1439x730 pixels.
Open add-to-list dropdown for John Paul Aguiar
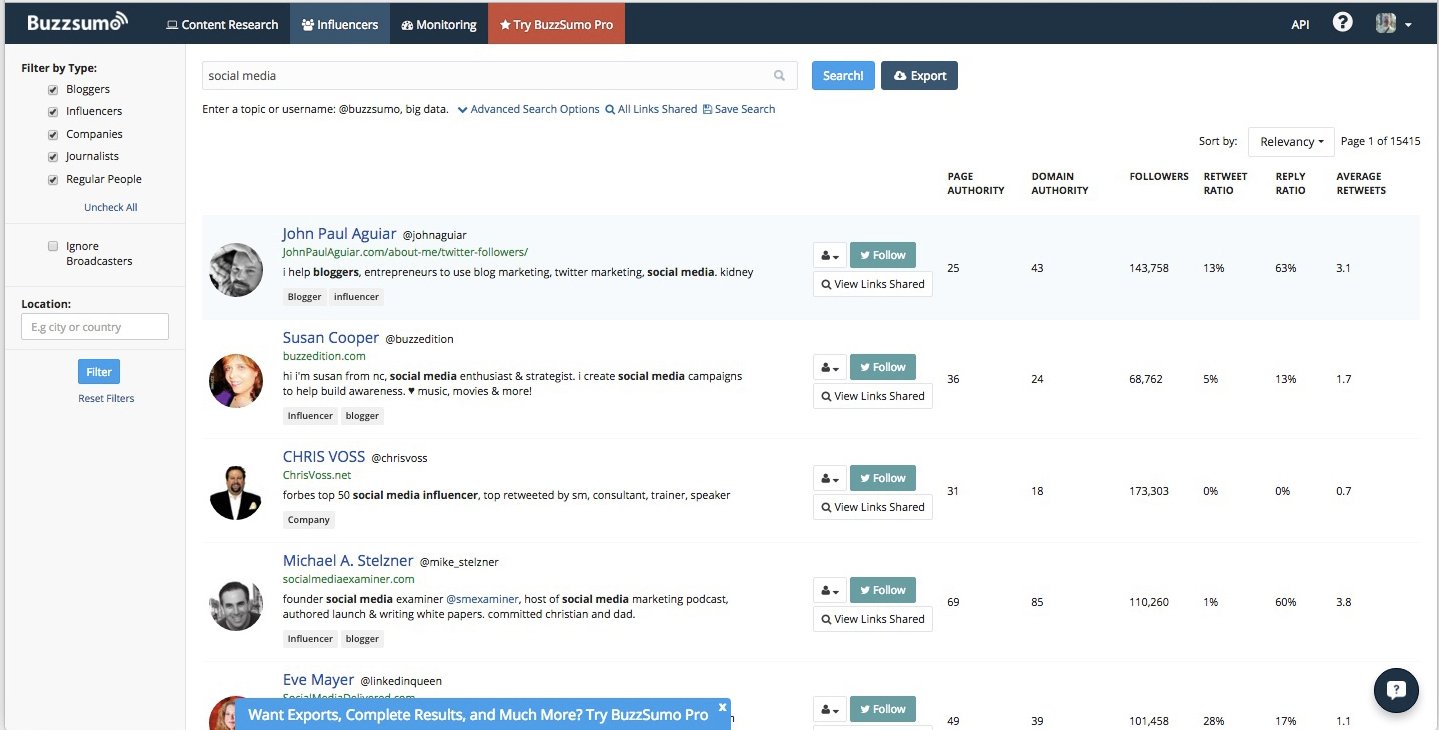click(830, 255)
